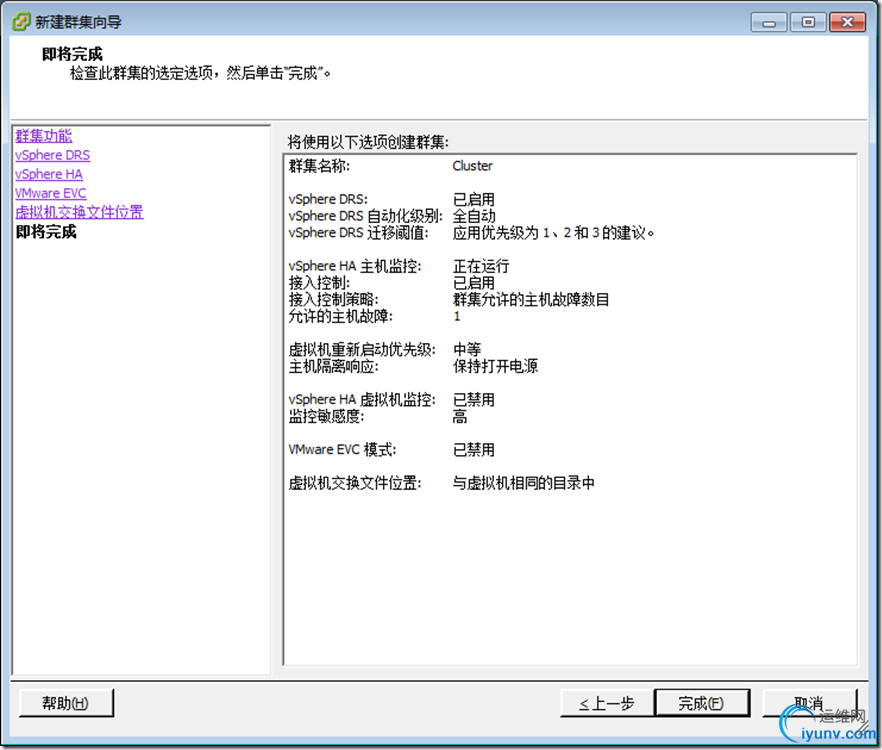Click the ≤上一步 button to go back

pyautogui.click(x=603, y=702)
